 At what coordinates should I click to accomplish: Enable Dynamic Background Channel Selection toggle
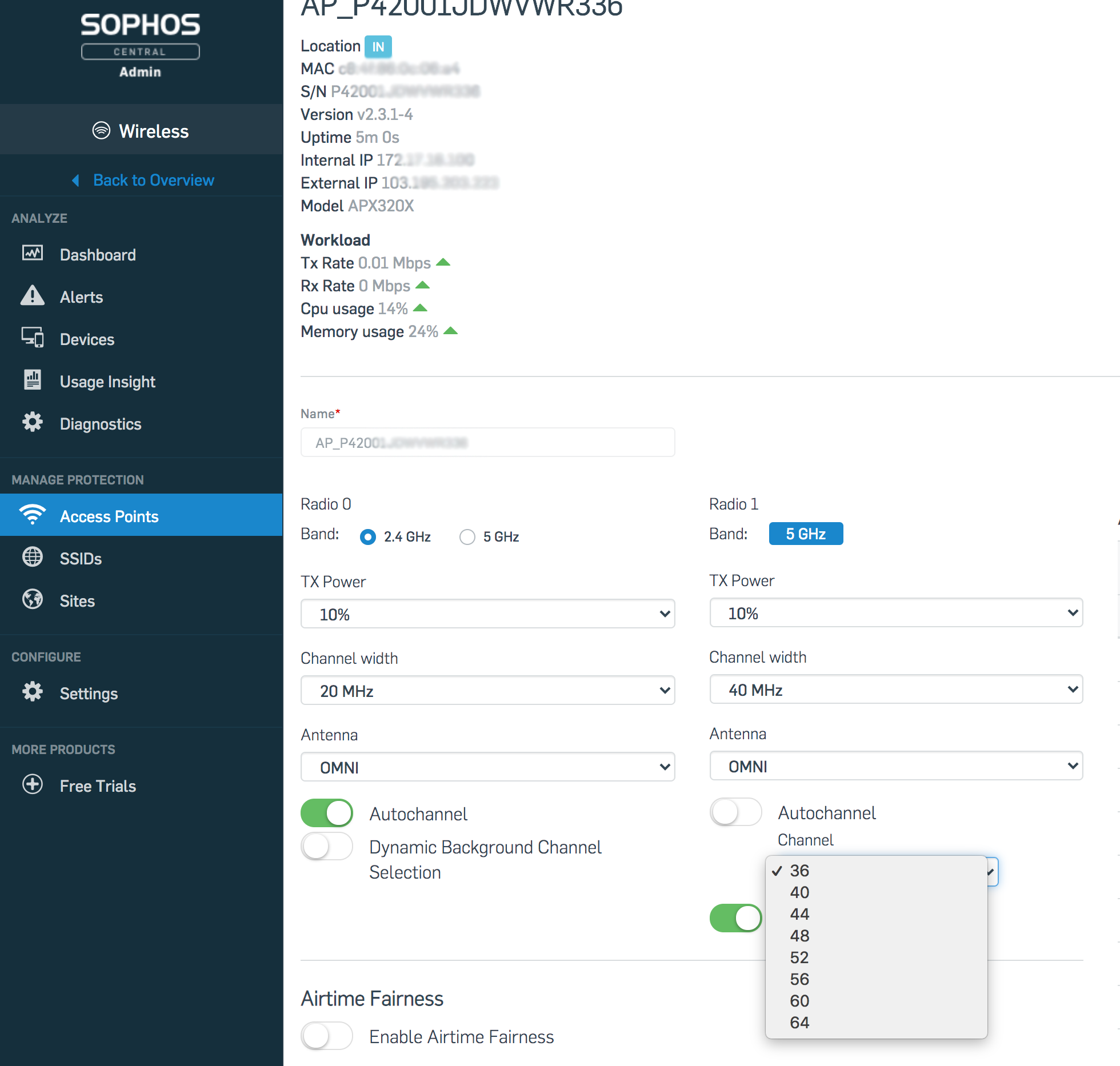pos(327,847)
